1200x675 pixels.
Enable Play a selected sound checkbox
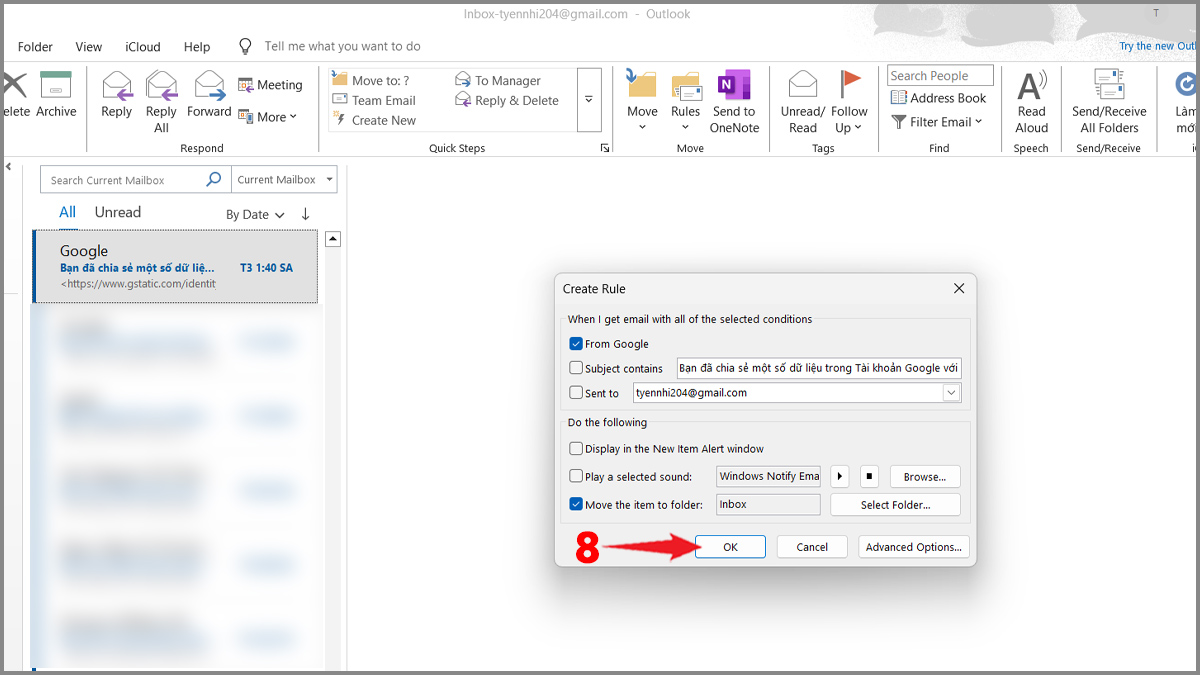coord(576,477)
